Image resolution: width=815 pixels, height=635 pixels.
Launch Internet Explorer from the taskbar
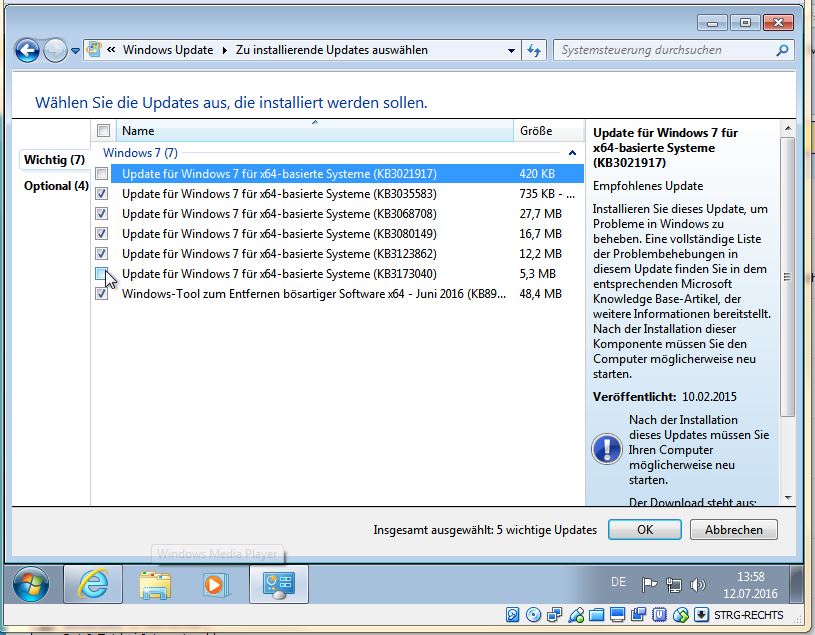[x=93, y=585]
